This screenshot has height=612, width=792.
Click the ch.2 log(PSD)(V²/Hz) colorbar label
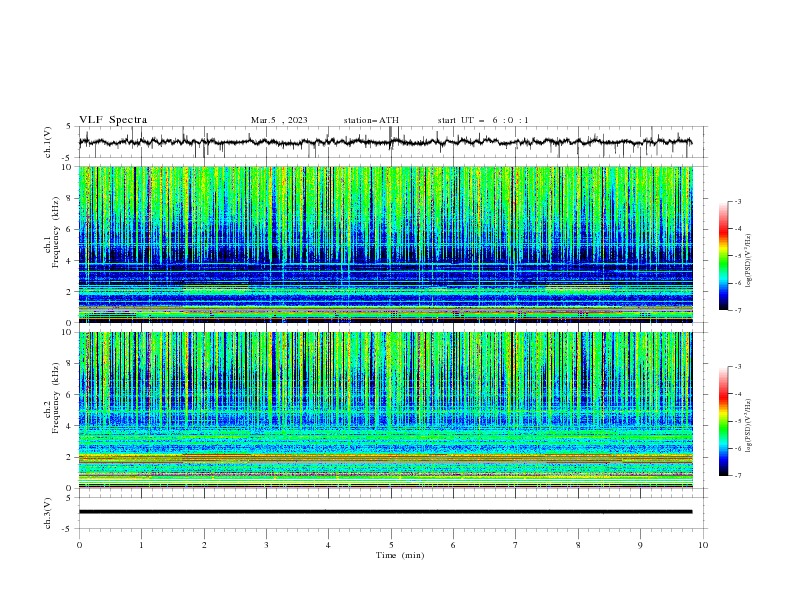tap(749, 426)
